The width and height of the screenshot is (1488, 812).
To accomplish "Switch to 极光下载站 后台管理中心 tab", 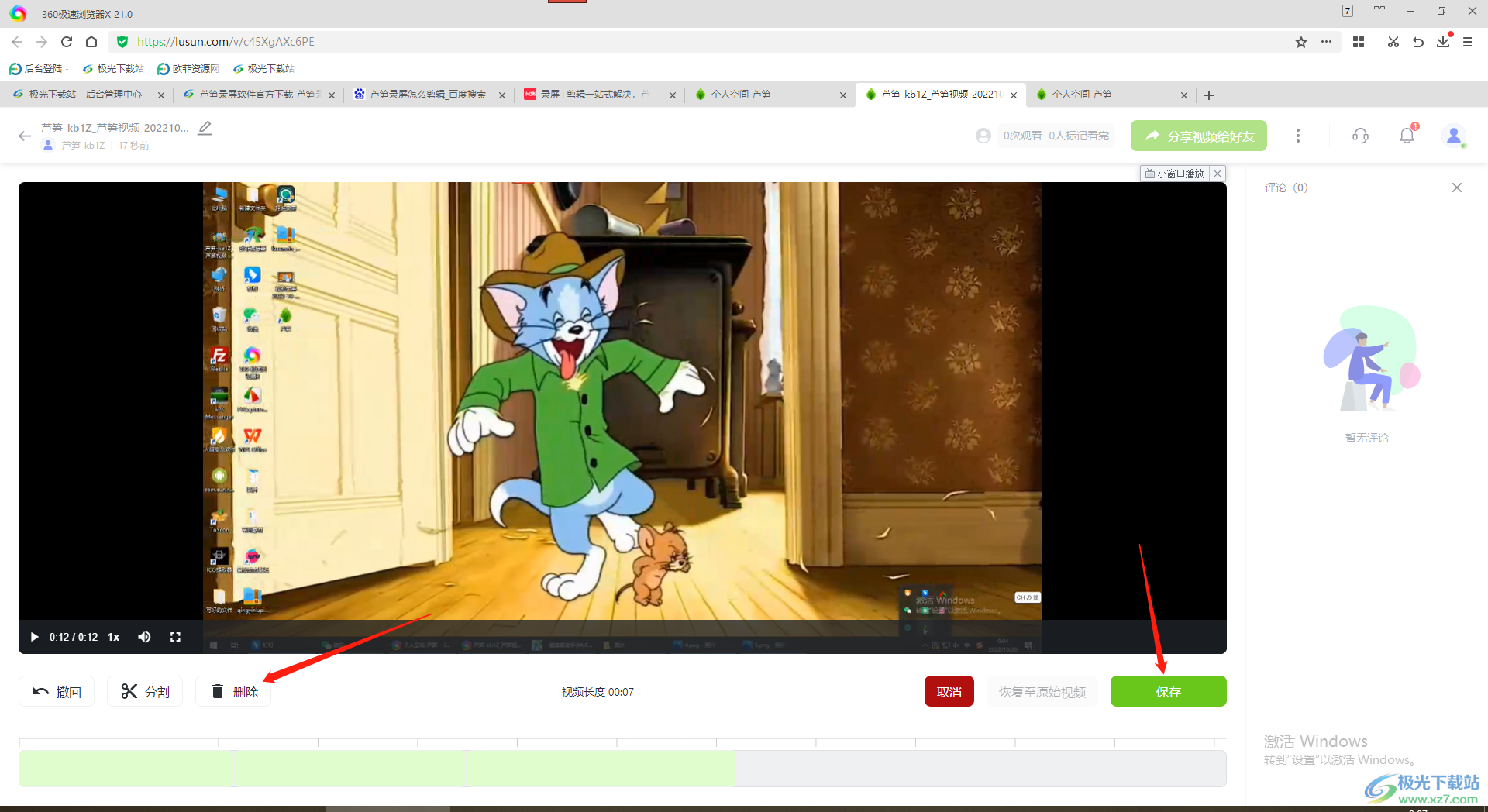I will pyautogui.click(x=85, y=95).
